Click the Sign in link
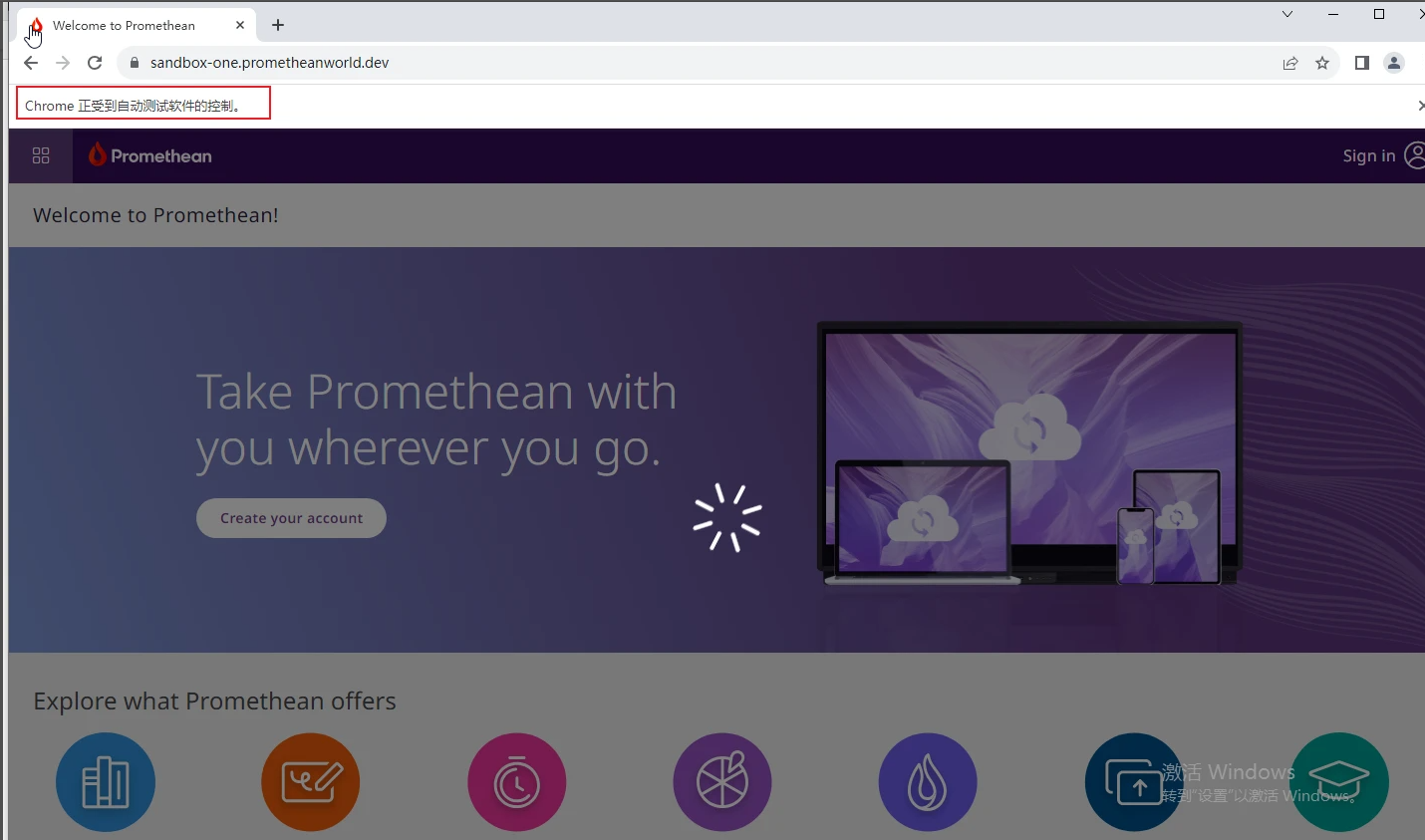 (x=1368, y=155)
